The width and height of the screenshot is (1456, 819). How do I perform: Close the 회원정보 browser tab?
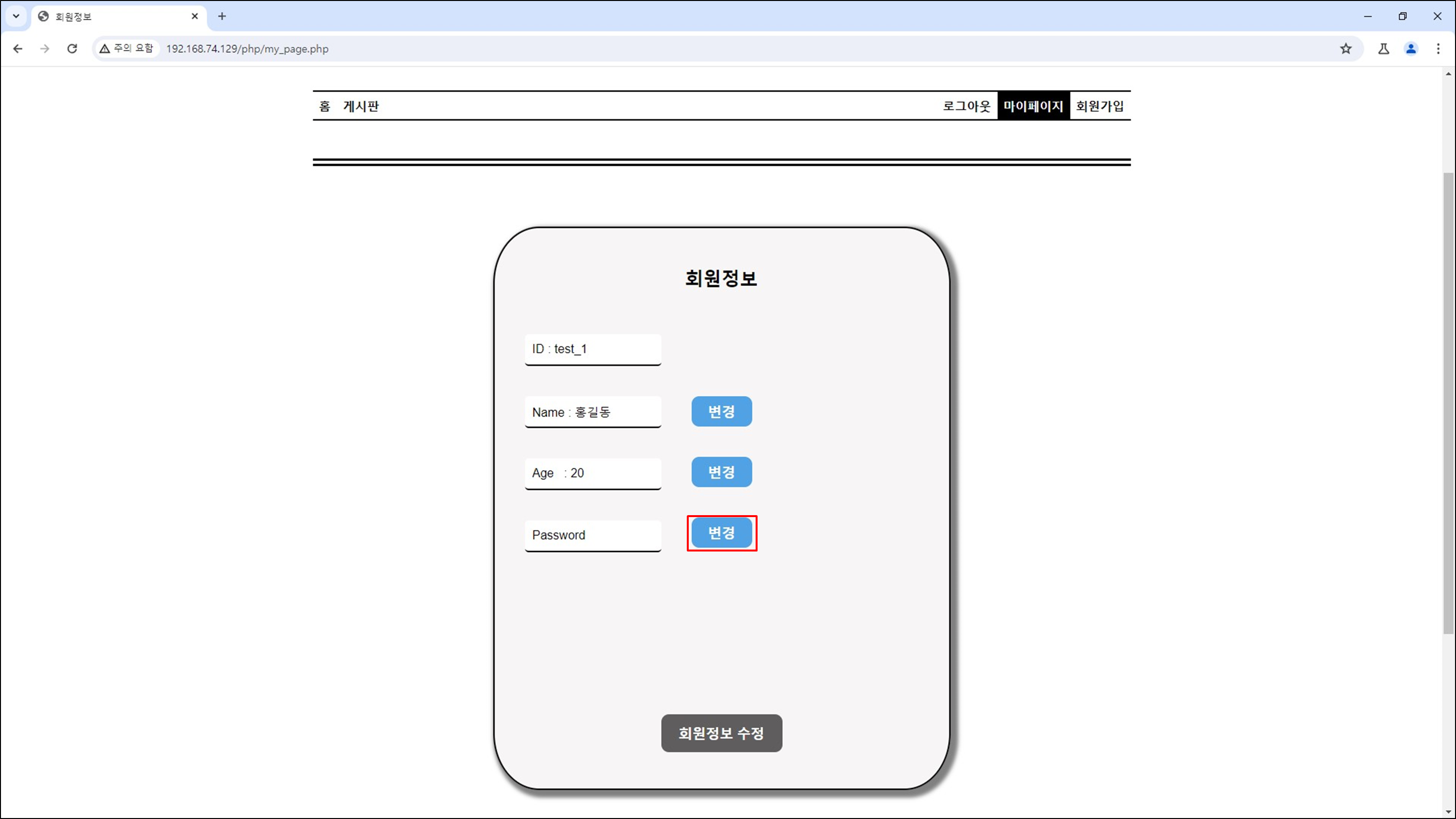194,16
